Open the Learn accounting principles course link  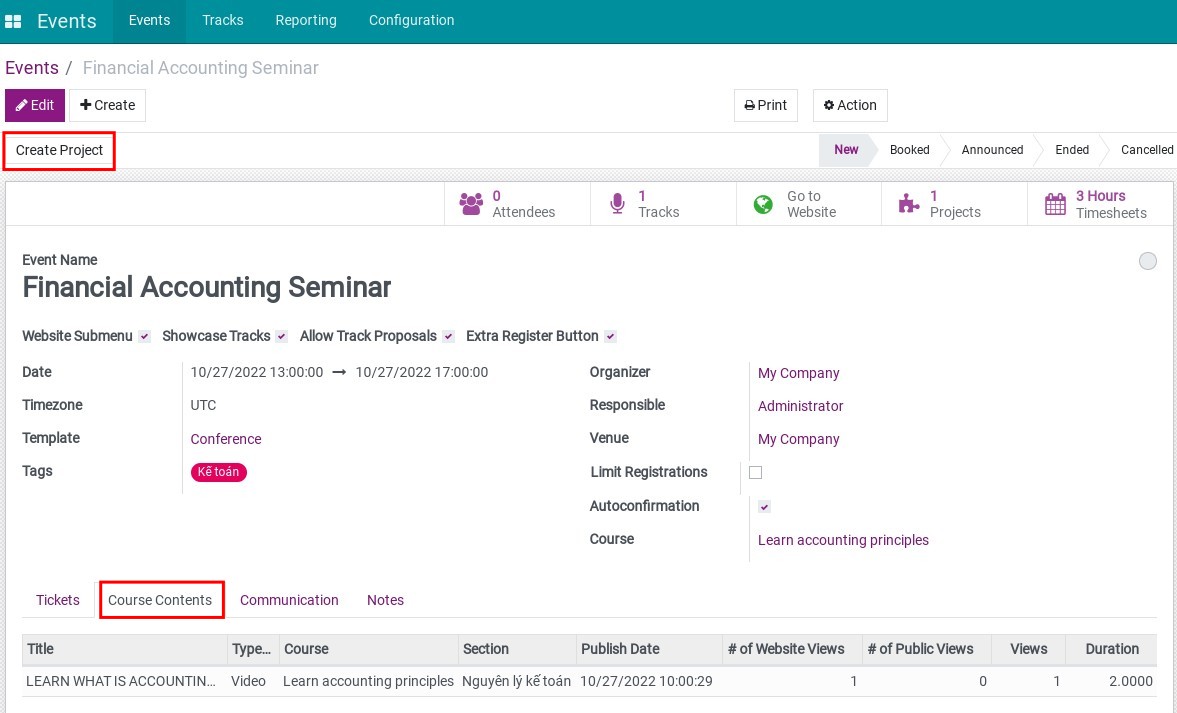pos(843,540)
